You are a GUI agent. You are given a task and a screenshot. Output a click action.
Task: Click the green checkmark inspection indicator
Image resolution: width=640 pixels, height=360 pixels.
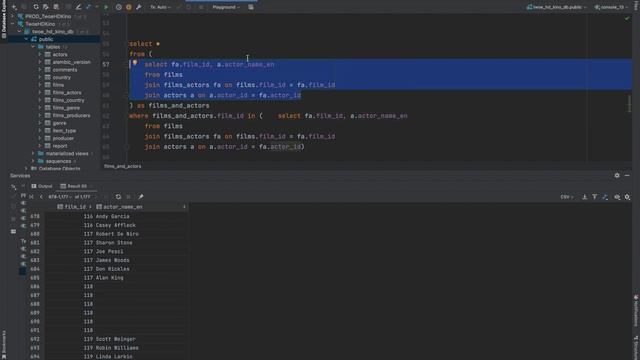click(627, 18)
